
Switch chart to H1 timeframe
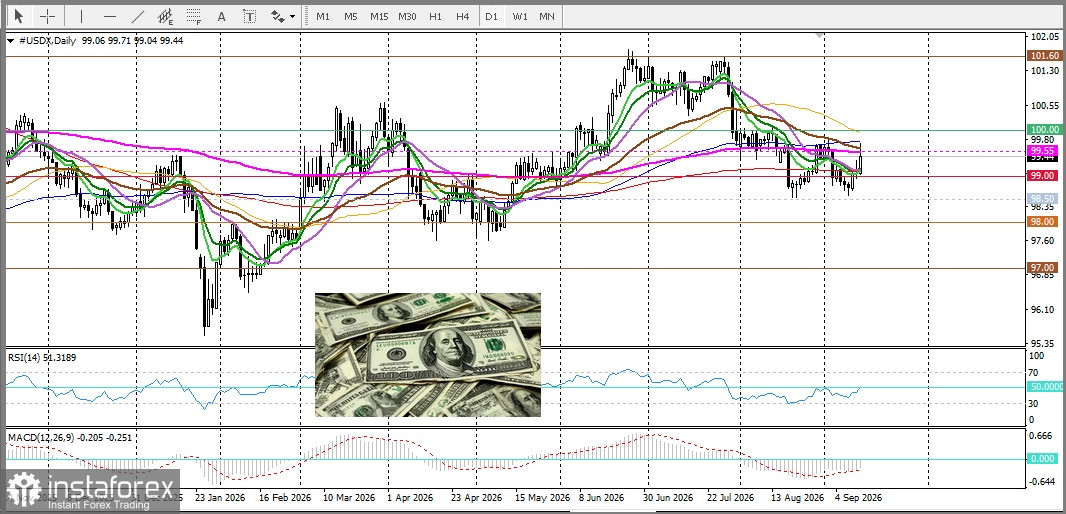tap(435, 16)
